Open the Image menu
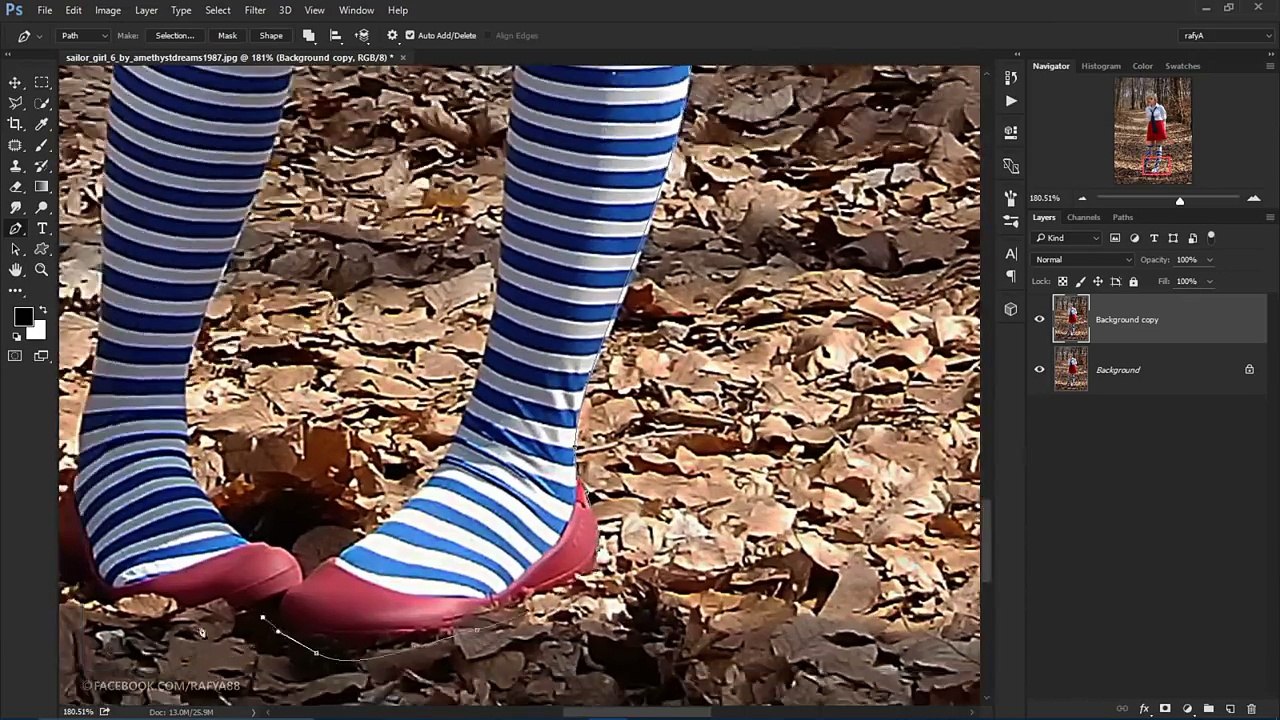Screen dimensions: 1280x720 pyautogui.click(x=108, y=10)
